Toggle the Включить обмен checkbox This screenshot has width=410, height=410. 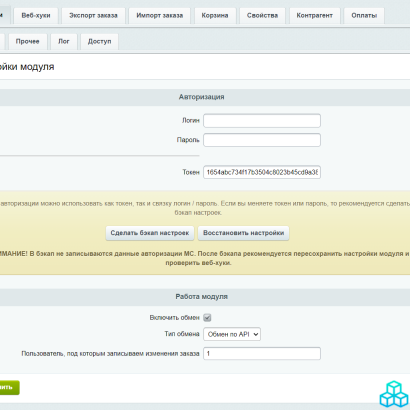tap(207, 318)
